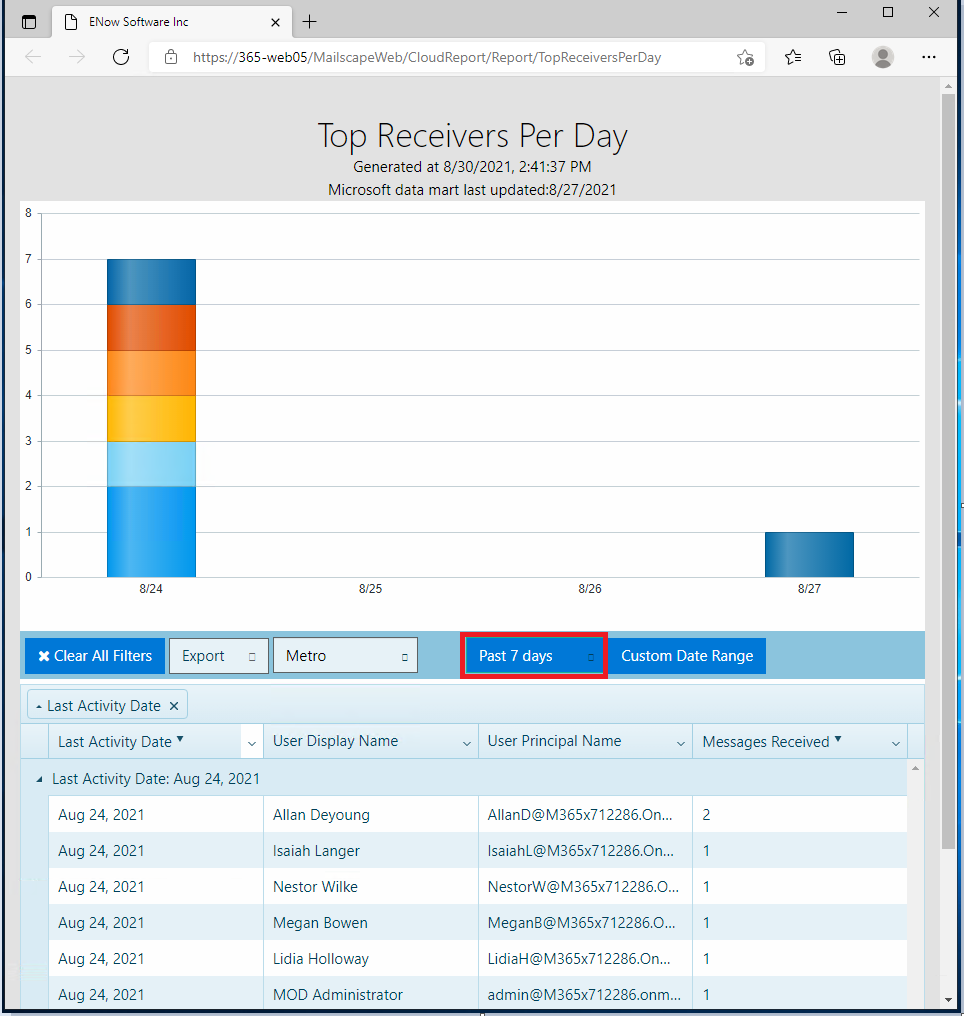Click the red-orange 8/24 bar segment
The width and height of the screenshot is (964, 1016).
click(x=152, y=327)
